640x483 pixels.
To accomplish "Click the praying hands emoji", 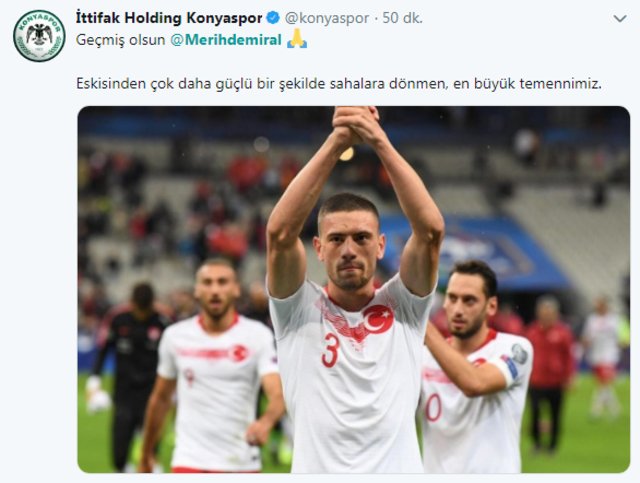I will coord(297,39).
